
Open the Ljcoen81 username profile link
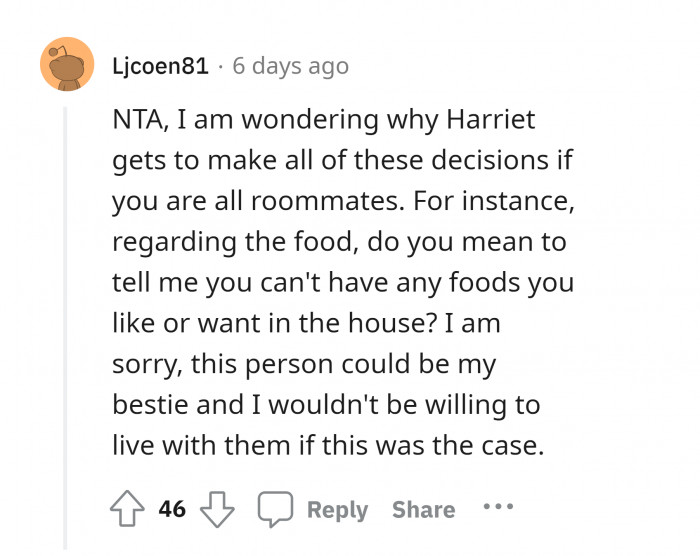161,67
